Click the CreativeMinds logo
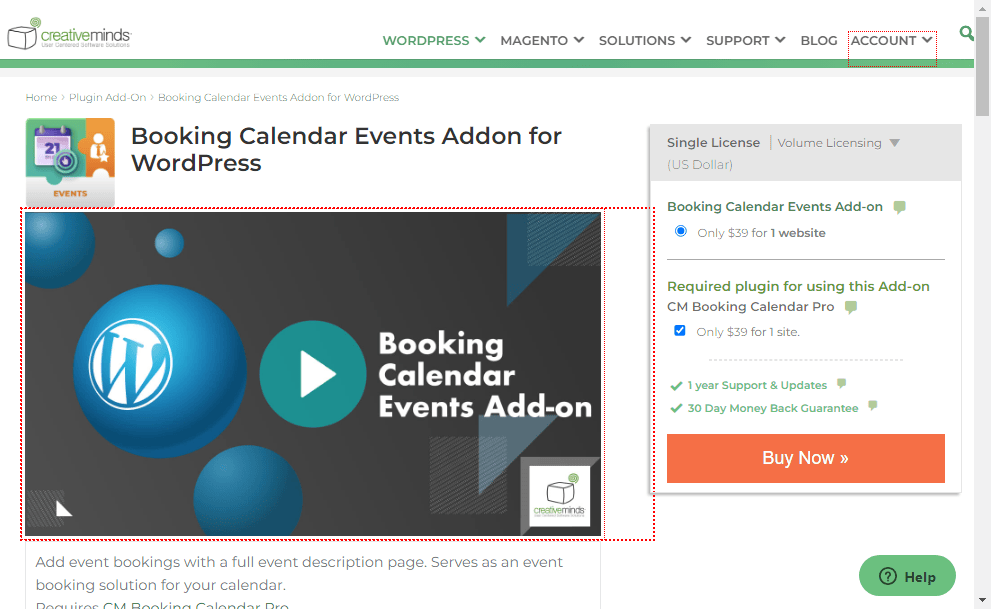 [x=69, y=34]
